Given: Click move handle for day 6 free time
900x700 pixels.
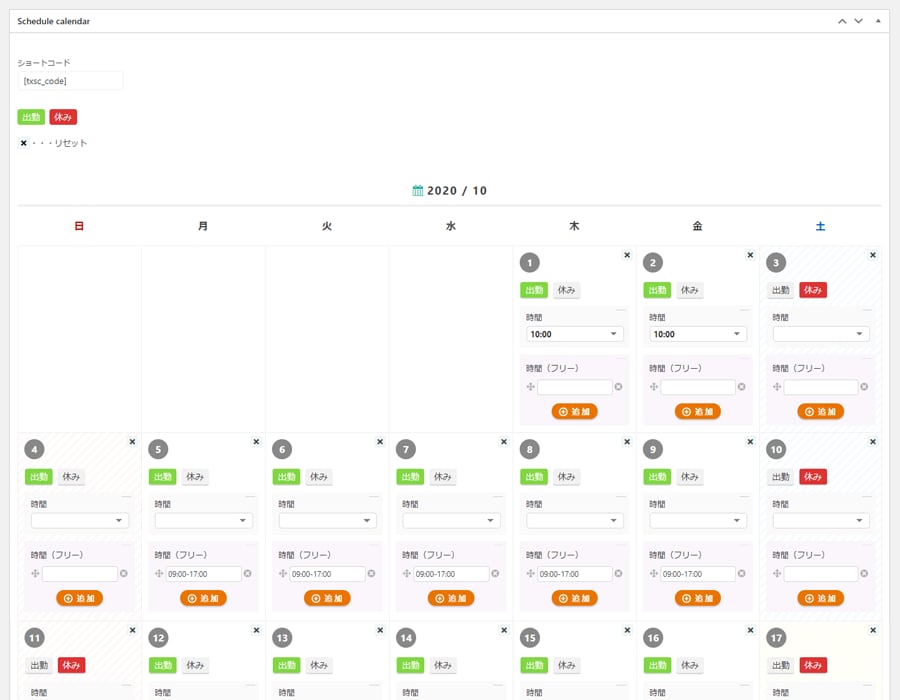Looking at the screenshot, I should point(282,574).
